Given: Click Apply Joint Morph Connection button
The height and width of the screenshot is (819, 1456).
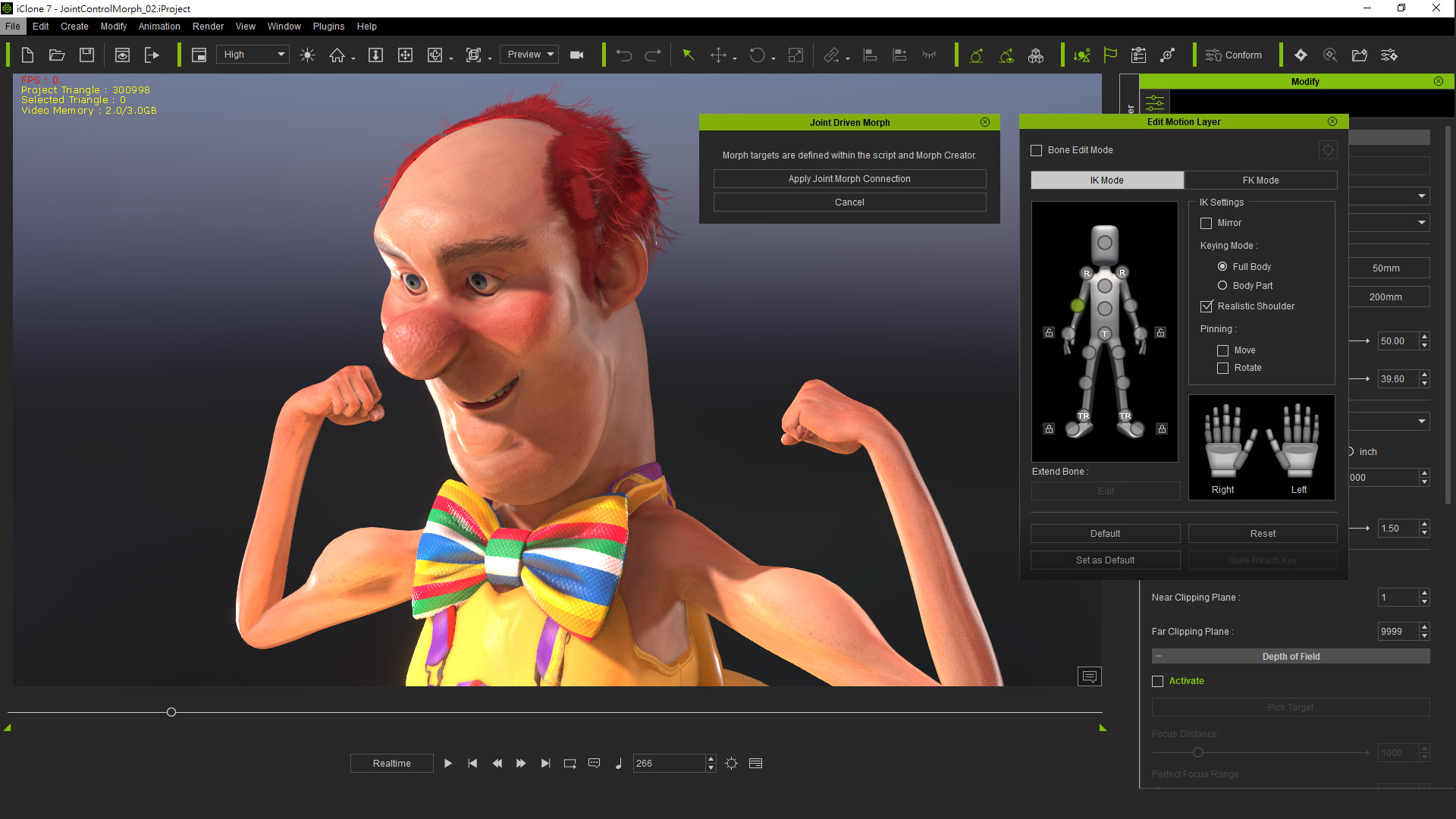Looking at the screenshot, I should [849, 179].
